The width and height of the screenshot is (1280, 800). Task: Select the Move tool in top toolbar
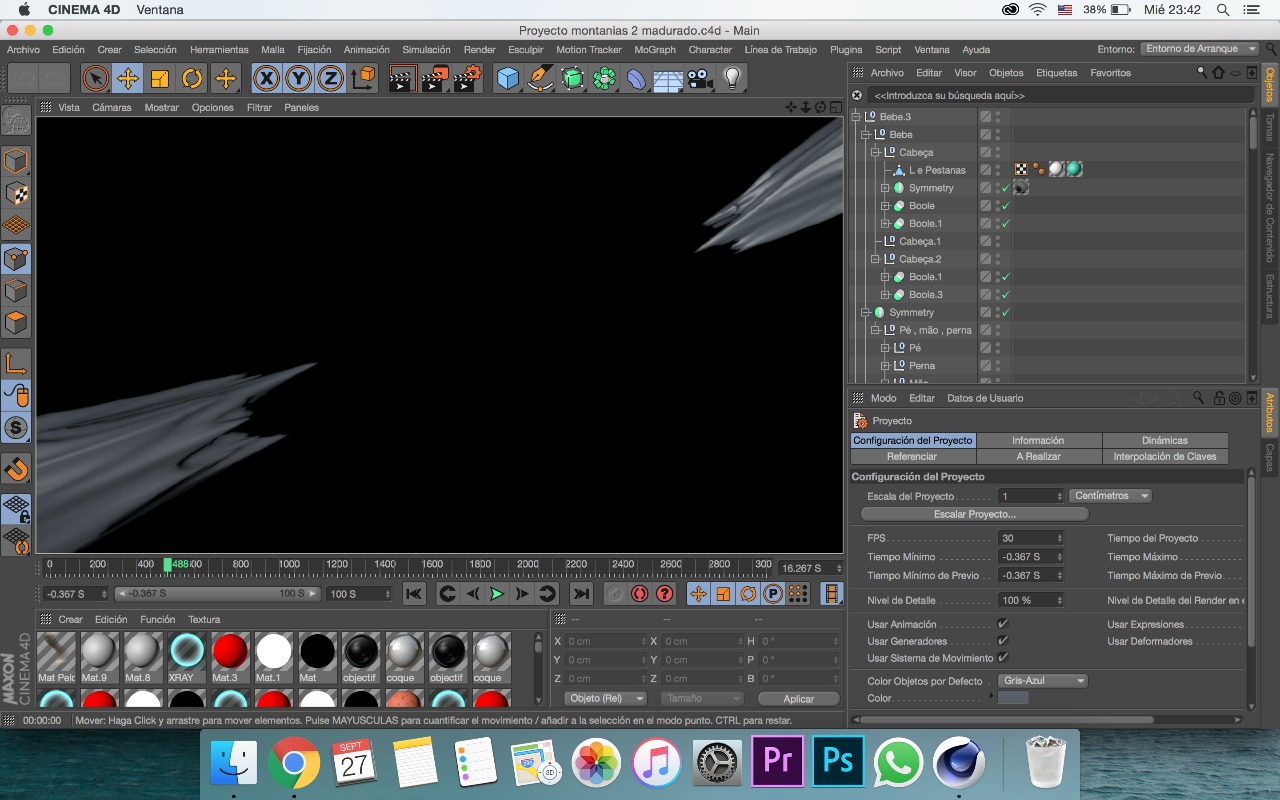127,78
